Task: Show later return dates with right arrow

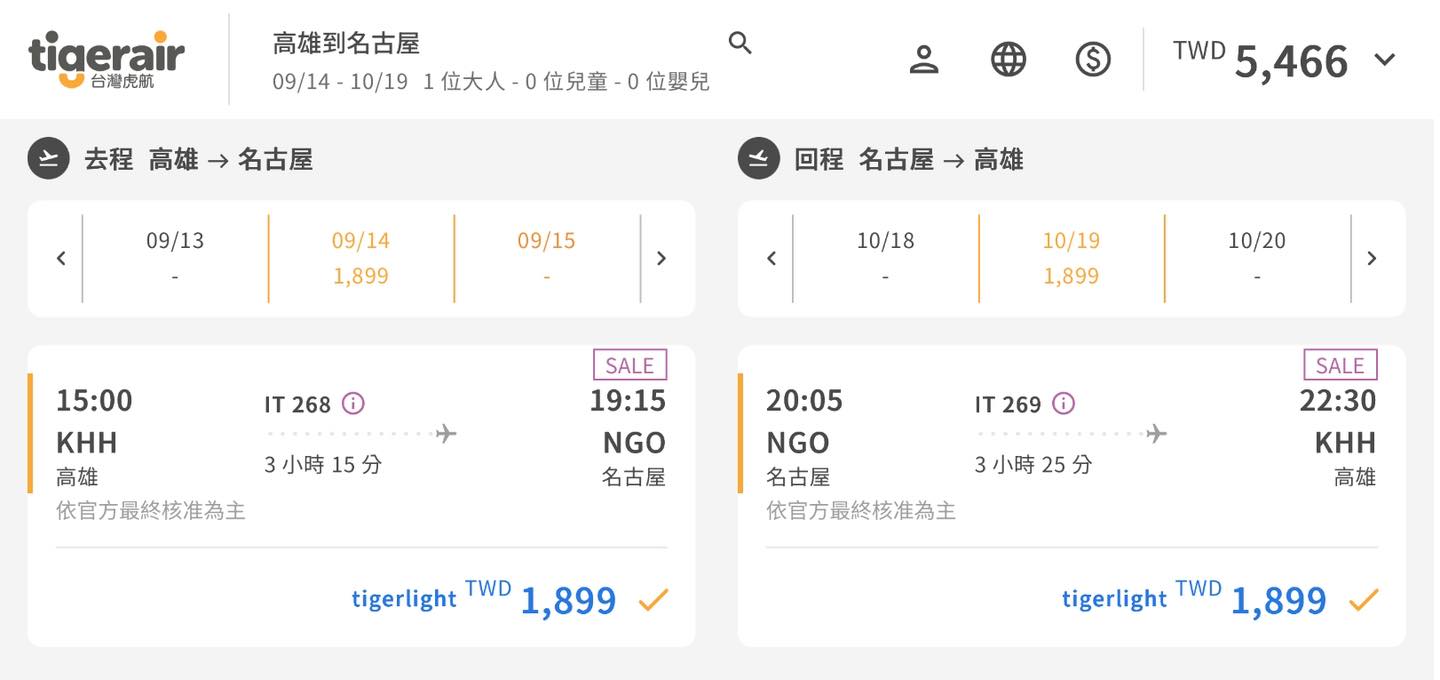Action: (1371, 258)
